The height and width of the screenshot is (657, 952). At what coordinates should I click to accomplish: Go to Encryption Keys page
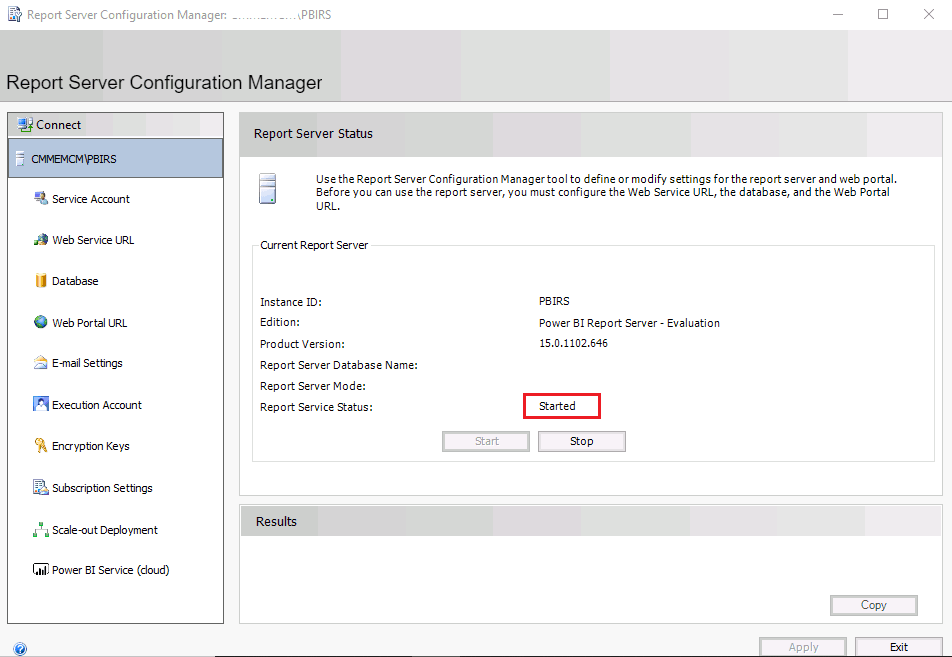90,446
